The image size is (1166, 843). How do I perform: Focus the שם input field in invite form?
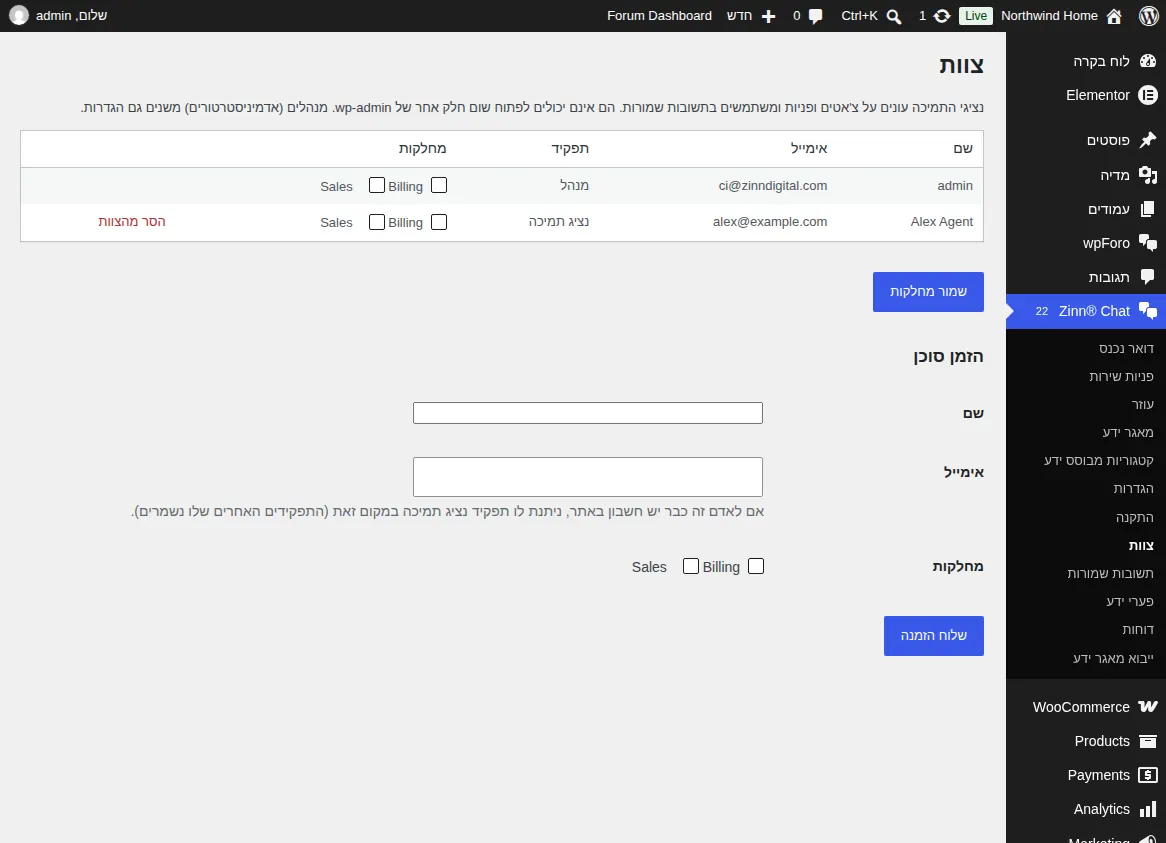click(x=587, y=413)
